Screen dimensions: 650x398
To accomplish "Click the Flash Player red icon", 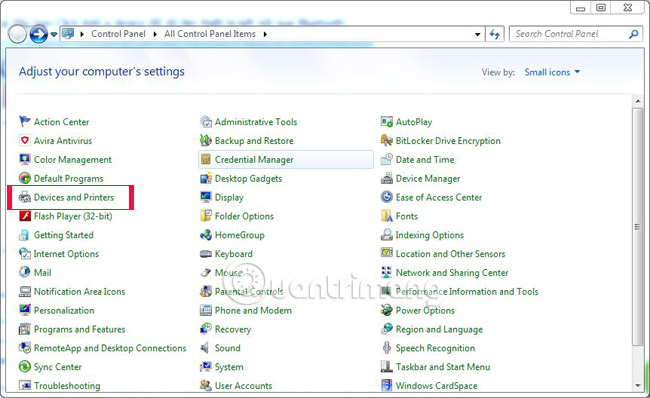I will (25, 216).
